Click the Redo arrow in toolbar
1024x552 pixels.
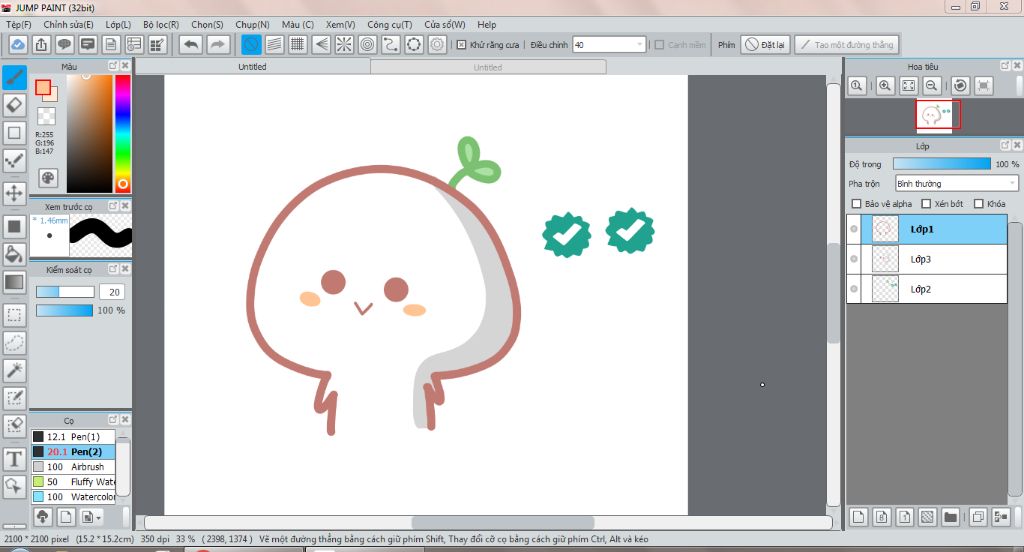pyautogui.click(x=217, y=44)
